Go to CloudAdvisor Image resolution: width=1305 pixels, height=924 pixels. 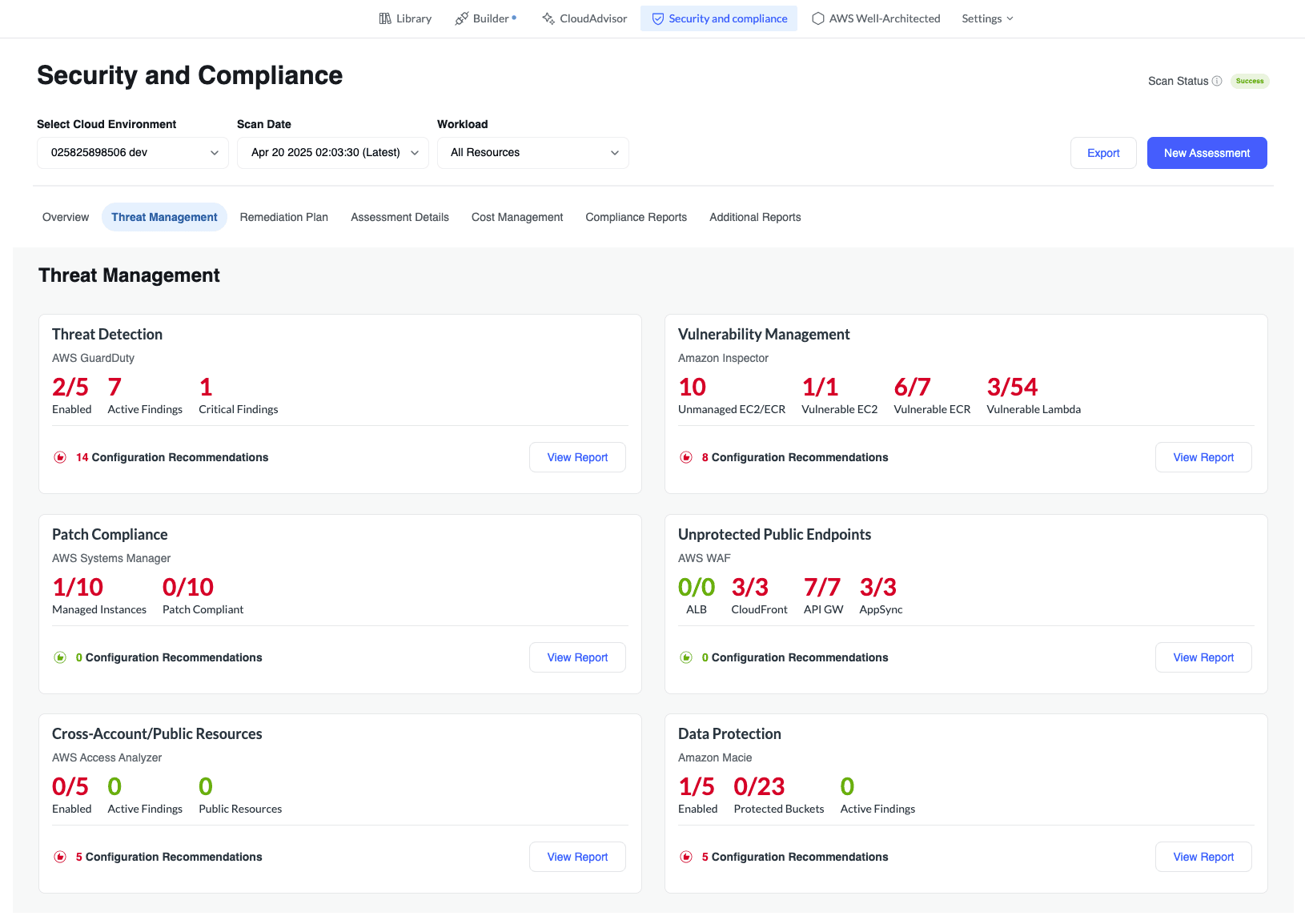tap(584, 18)
